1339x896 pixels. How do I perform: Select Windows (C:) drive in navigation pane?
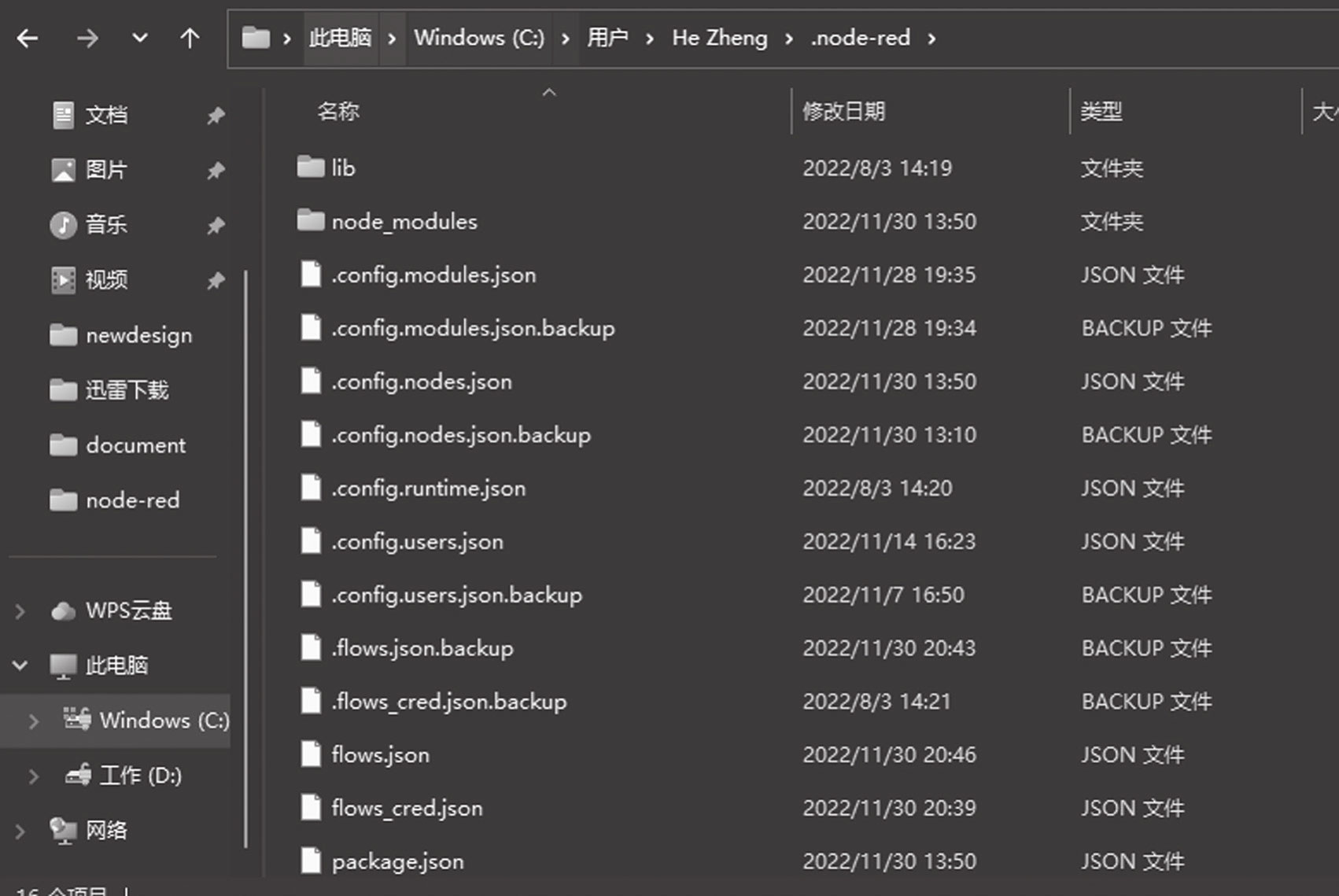click(x=164, y=721)
